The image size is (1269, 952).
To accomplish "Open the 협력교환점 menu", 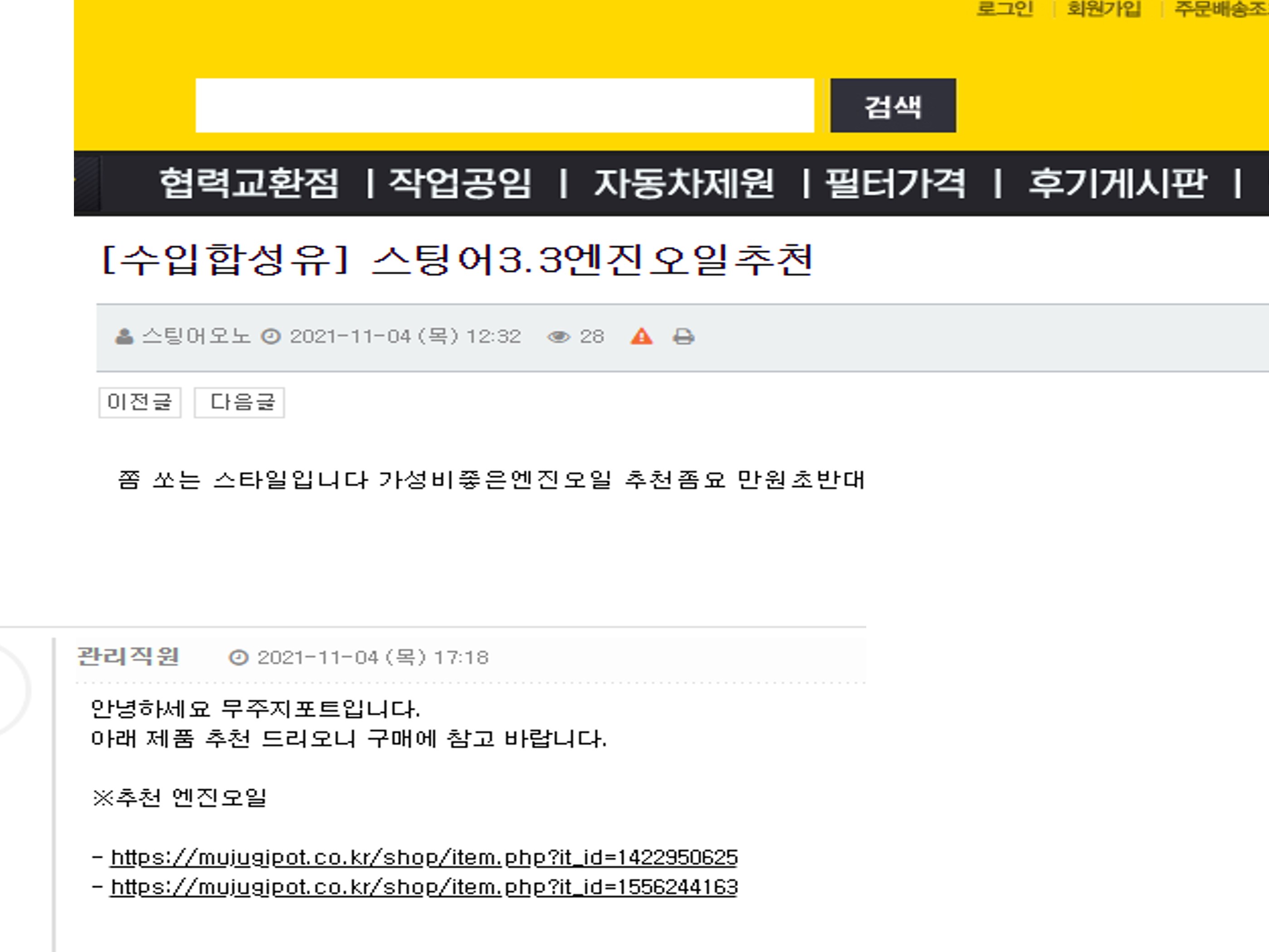I will coord(249,184).
